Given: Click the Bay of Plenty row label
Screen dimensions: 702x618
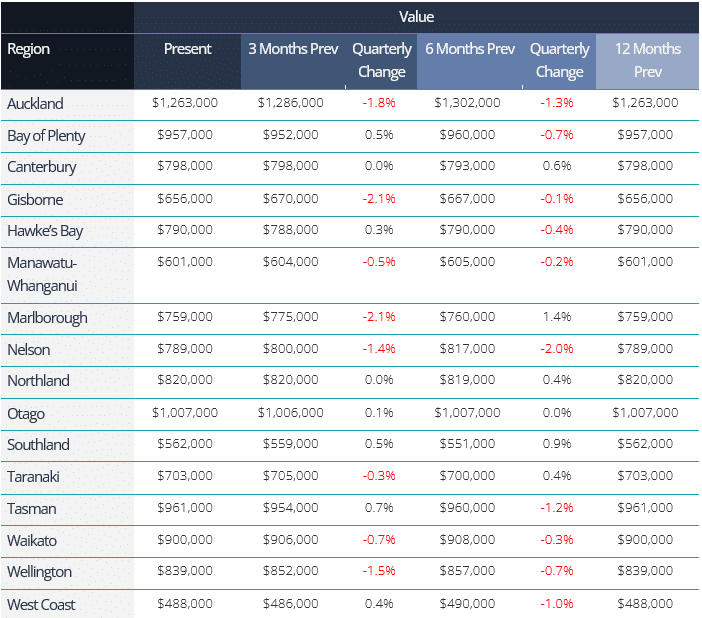Looking at the screenshot, I should (x=46, y=135).
